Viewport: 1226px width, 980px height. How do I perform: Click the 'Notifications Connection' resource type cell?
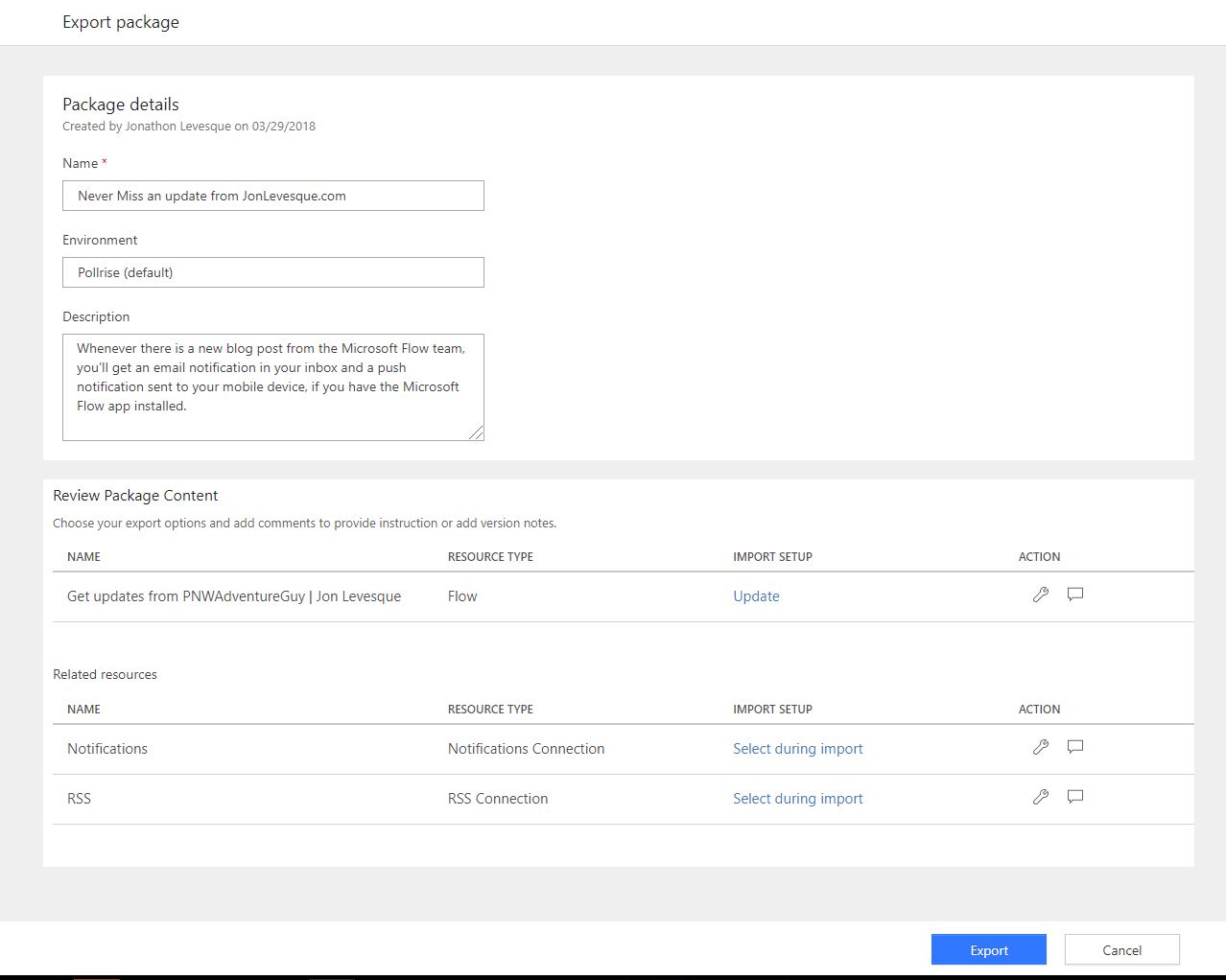(526, 748)
